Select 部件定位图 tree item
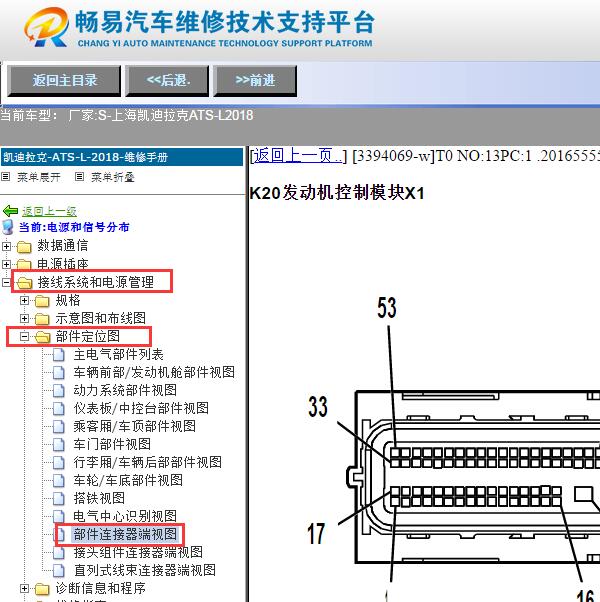 (88, 336)
